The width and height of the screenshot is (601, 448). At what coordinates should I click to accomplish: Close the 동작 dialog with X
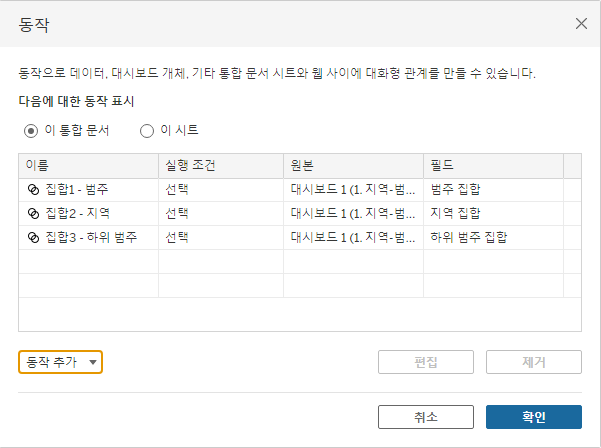581,23
